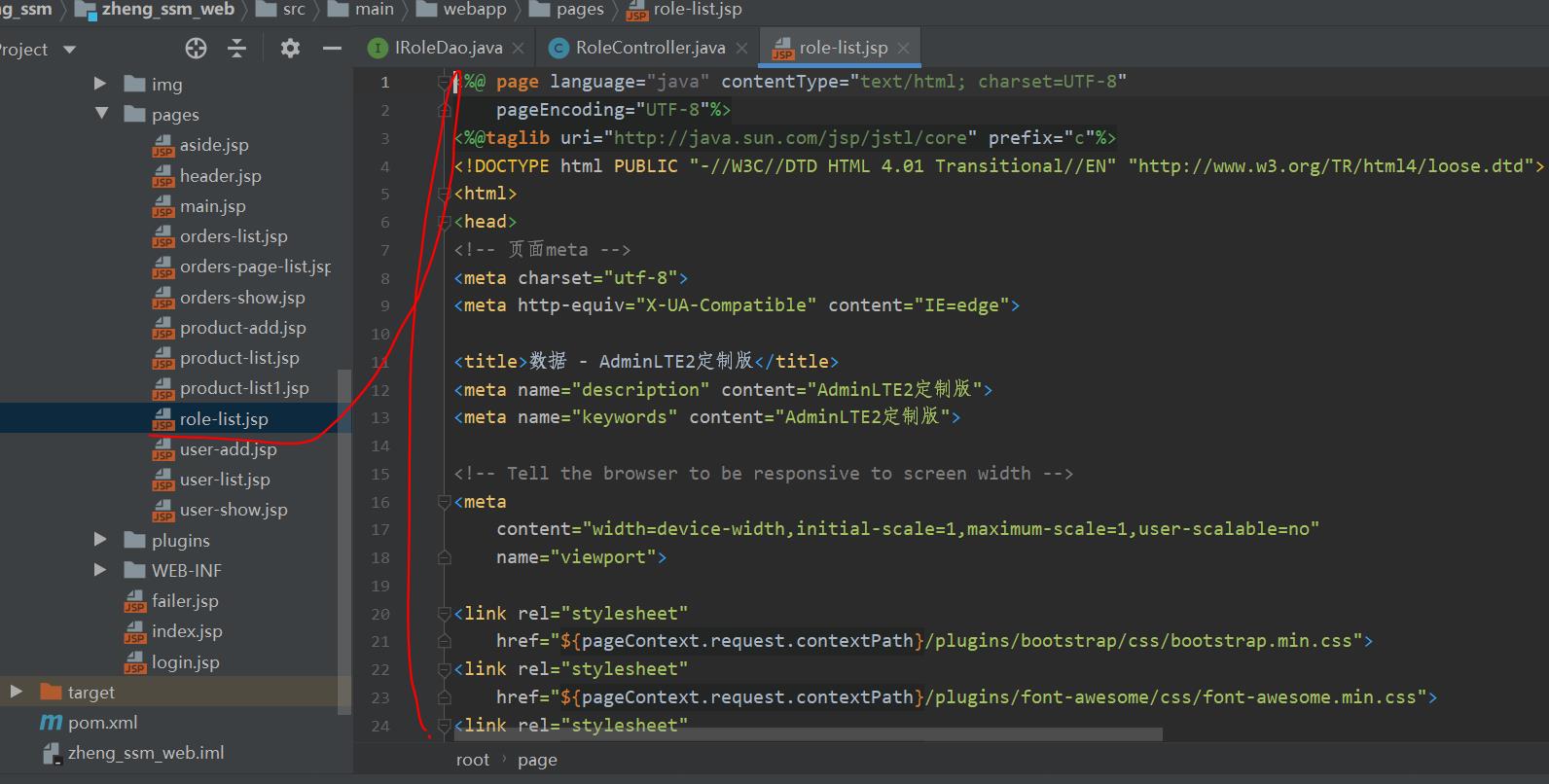Click role-list.jsp in navigation breadcrumb
This screenshot has width=1549, height=784.
[698, 9]
